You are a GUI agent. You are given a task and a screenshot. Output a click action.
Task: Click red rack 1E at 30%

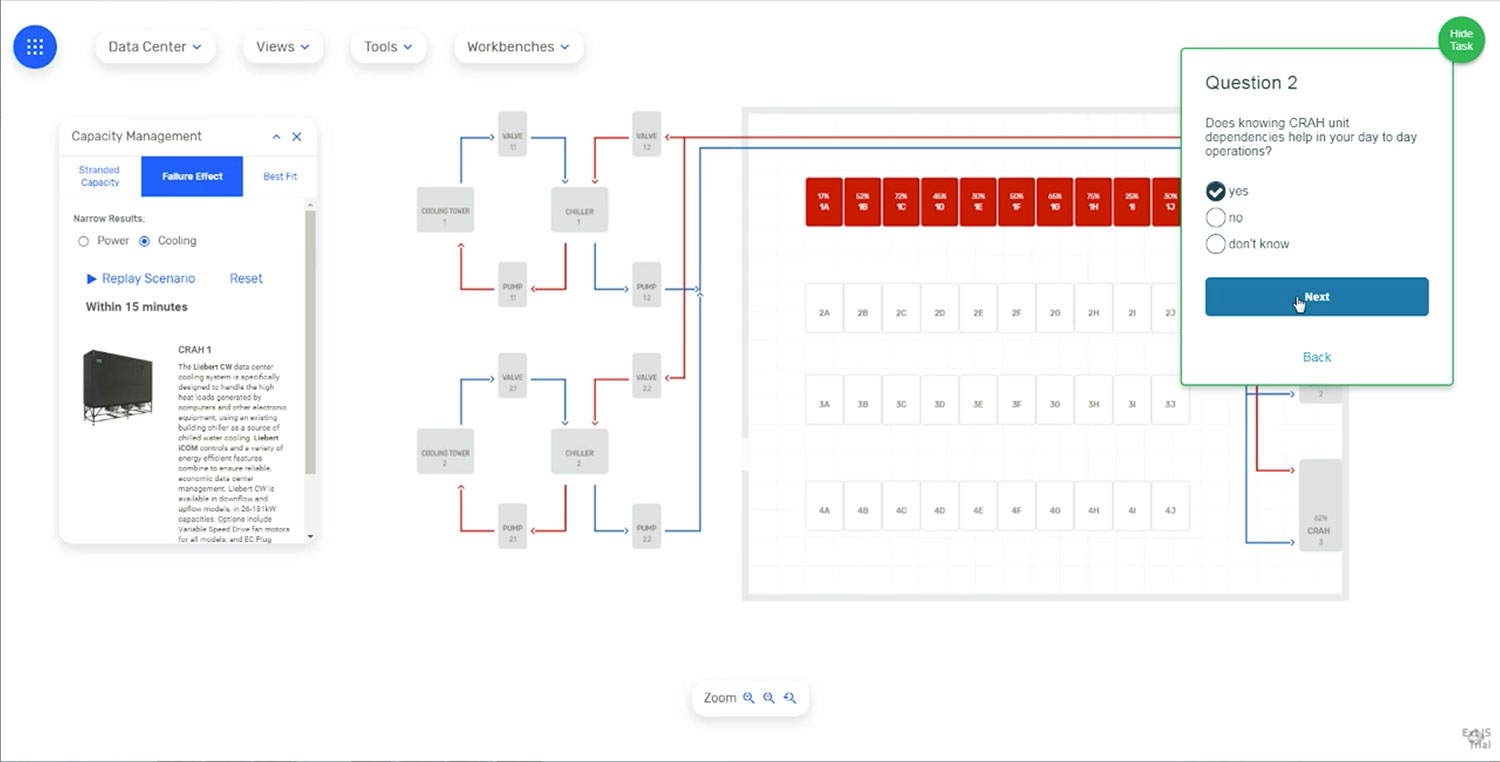click(x=978, y=202)
